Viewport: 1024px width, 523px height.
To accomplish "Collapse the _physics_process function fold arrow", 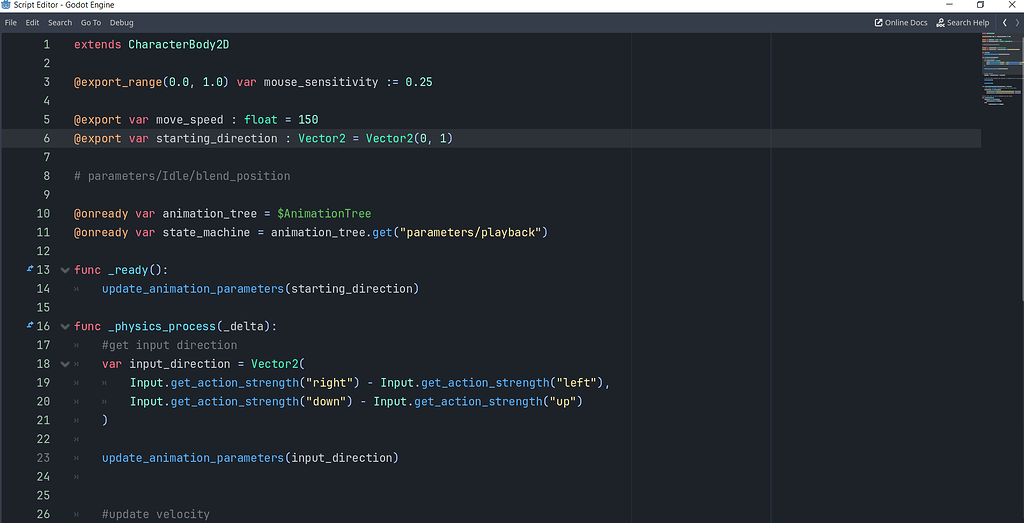I will click(x=65, y=326).
